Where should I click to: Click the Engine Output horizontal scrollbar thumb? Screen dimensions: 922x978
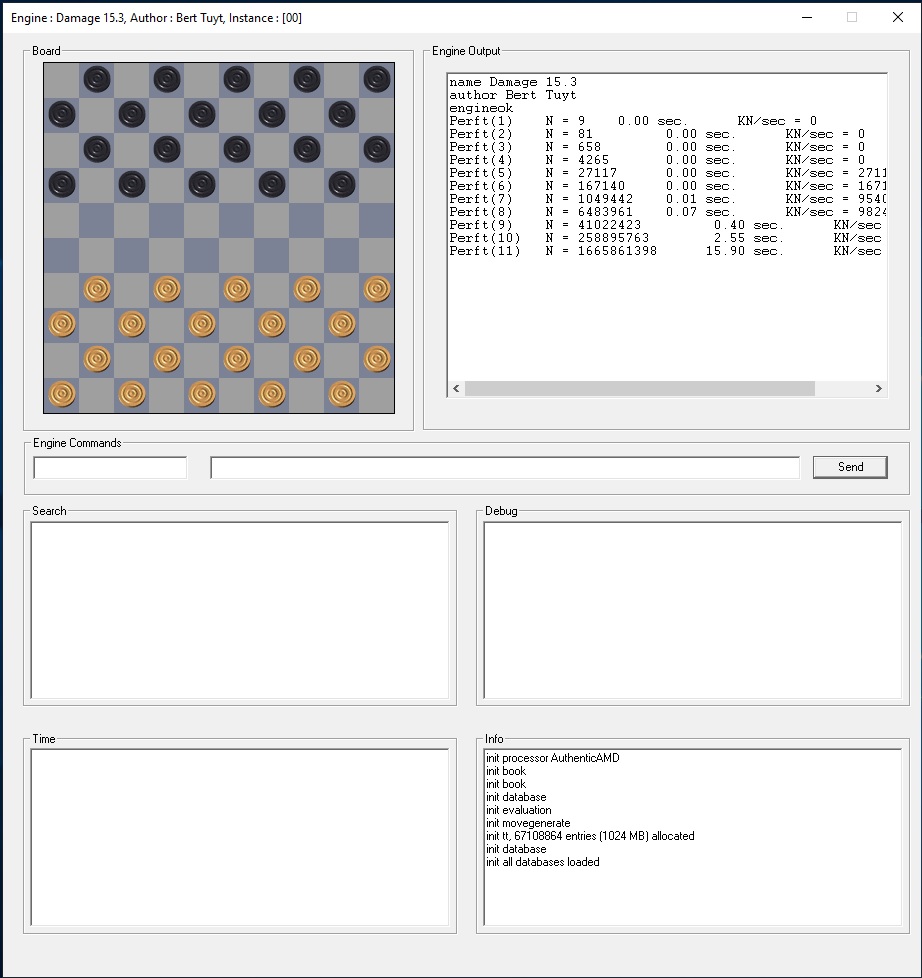(x=640, y=389)
